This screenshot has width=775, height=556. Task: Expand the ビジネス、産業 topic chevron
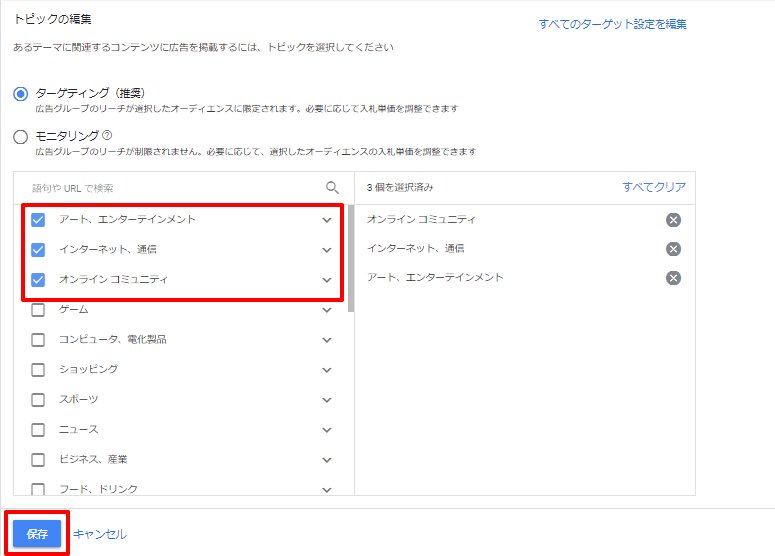click(x=327, y=460)
